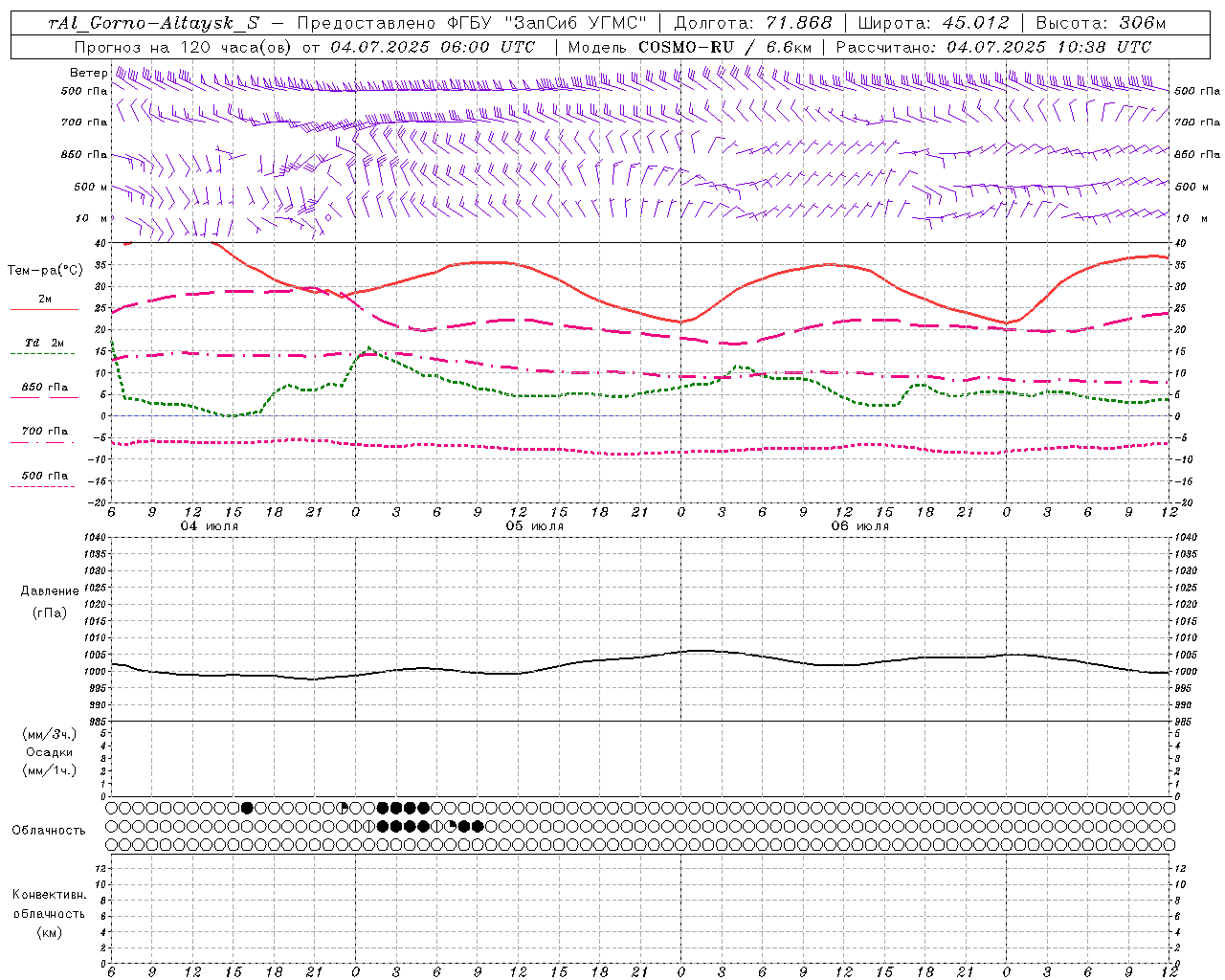1225x980 pixels.
Task: Click the 700 гПа temperature legend label
Action: (45, 432)
